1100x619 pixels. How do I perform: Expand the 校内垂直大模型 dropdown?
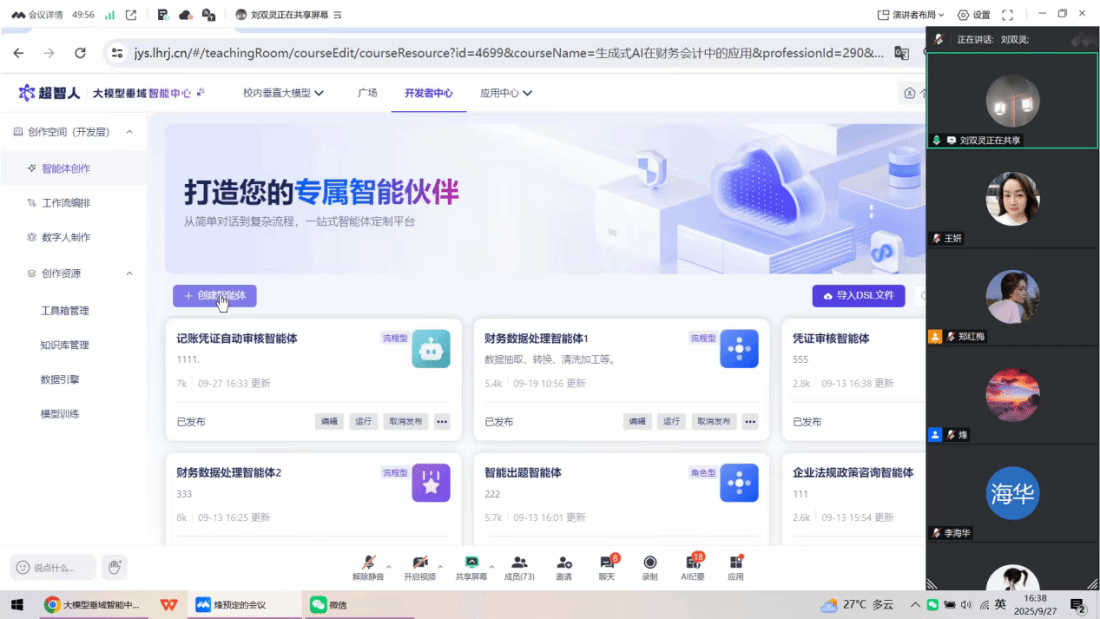pyautogui.click(x=283, y=93)
